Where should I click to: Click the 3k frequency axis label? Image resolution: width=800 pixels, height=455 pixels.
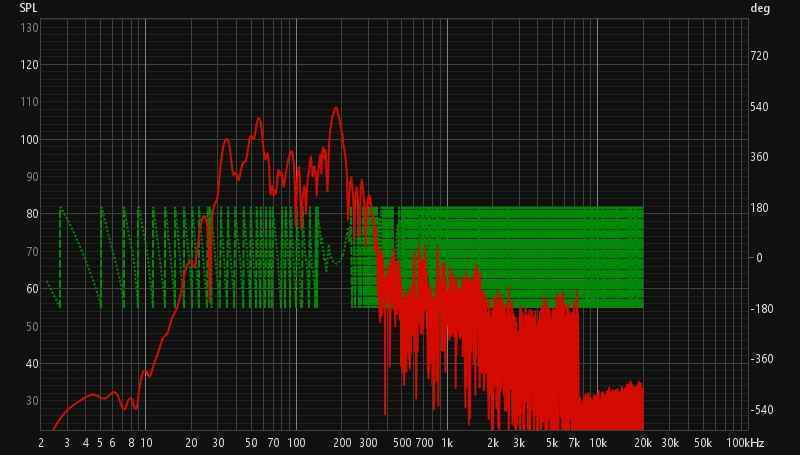coord(519,443)
